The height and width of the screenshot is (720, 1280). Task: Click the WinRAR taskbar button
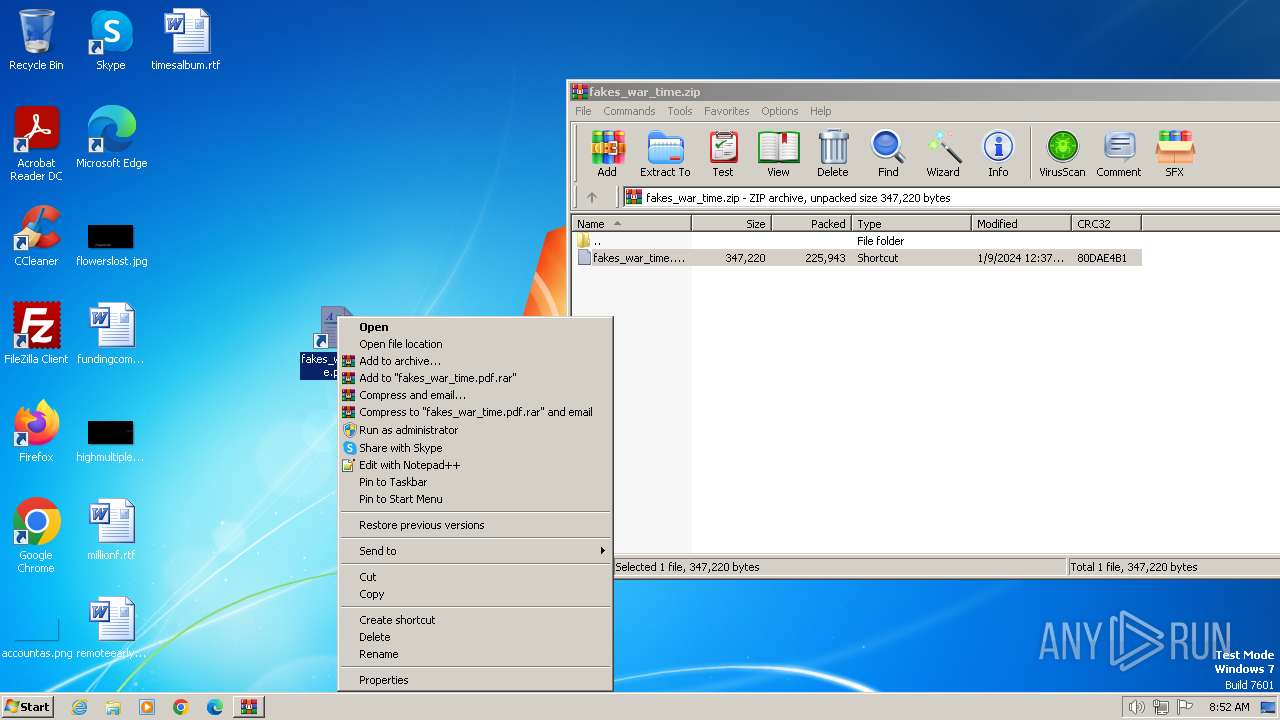(248, 707)
